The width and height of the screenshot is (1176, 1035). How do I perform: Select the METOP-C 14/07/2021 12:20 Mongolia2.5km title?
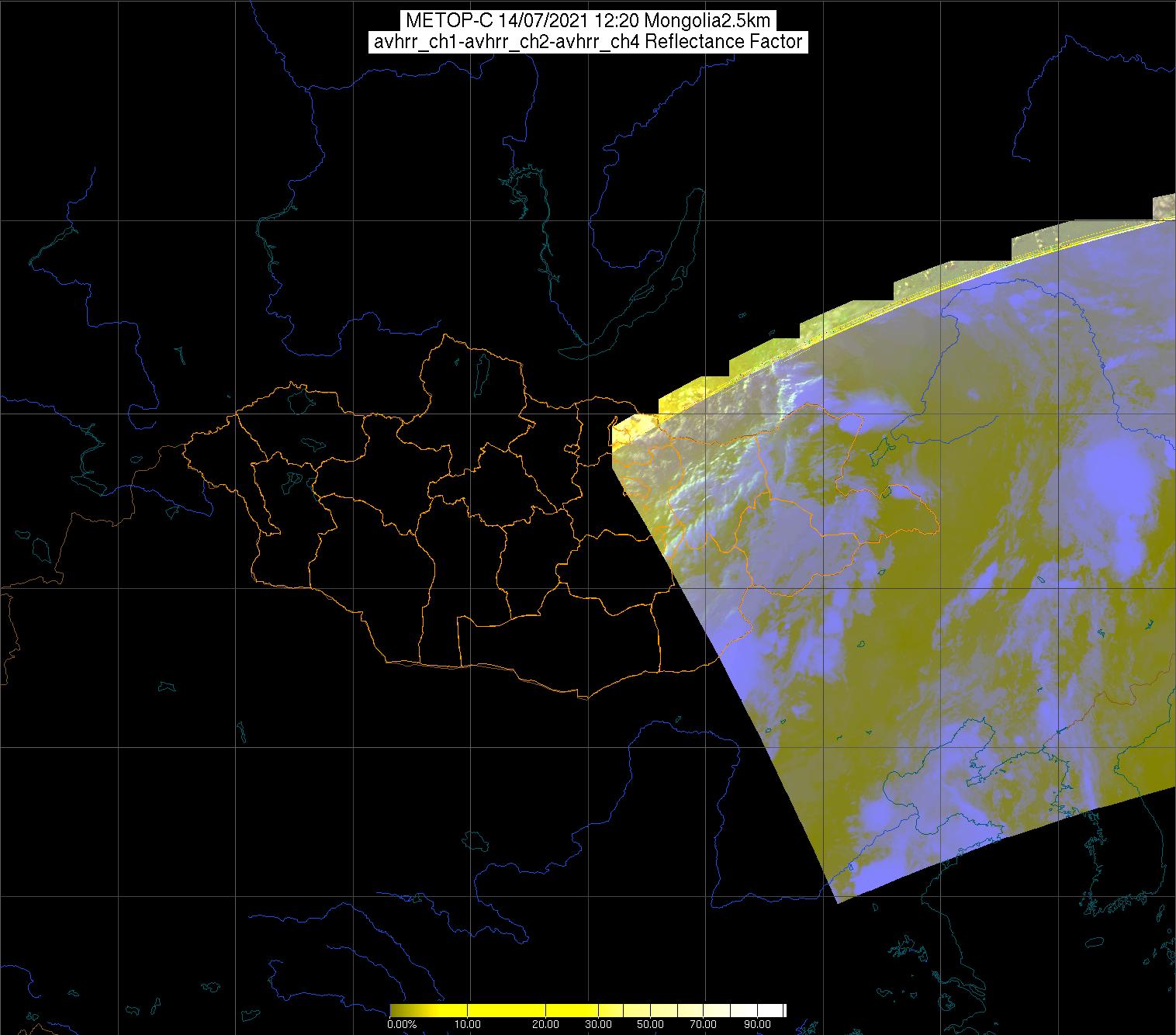point(587,21)
